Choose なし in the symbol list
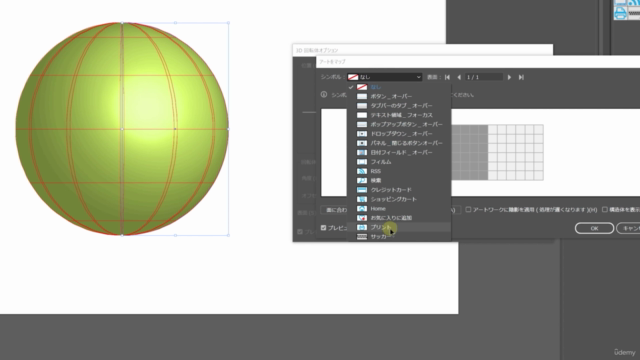This screenshot has width=640, height=360. [x=399, y=87]
